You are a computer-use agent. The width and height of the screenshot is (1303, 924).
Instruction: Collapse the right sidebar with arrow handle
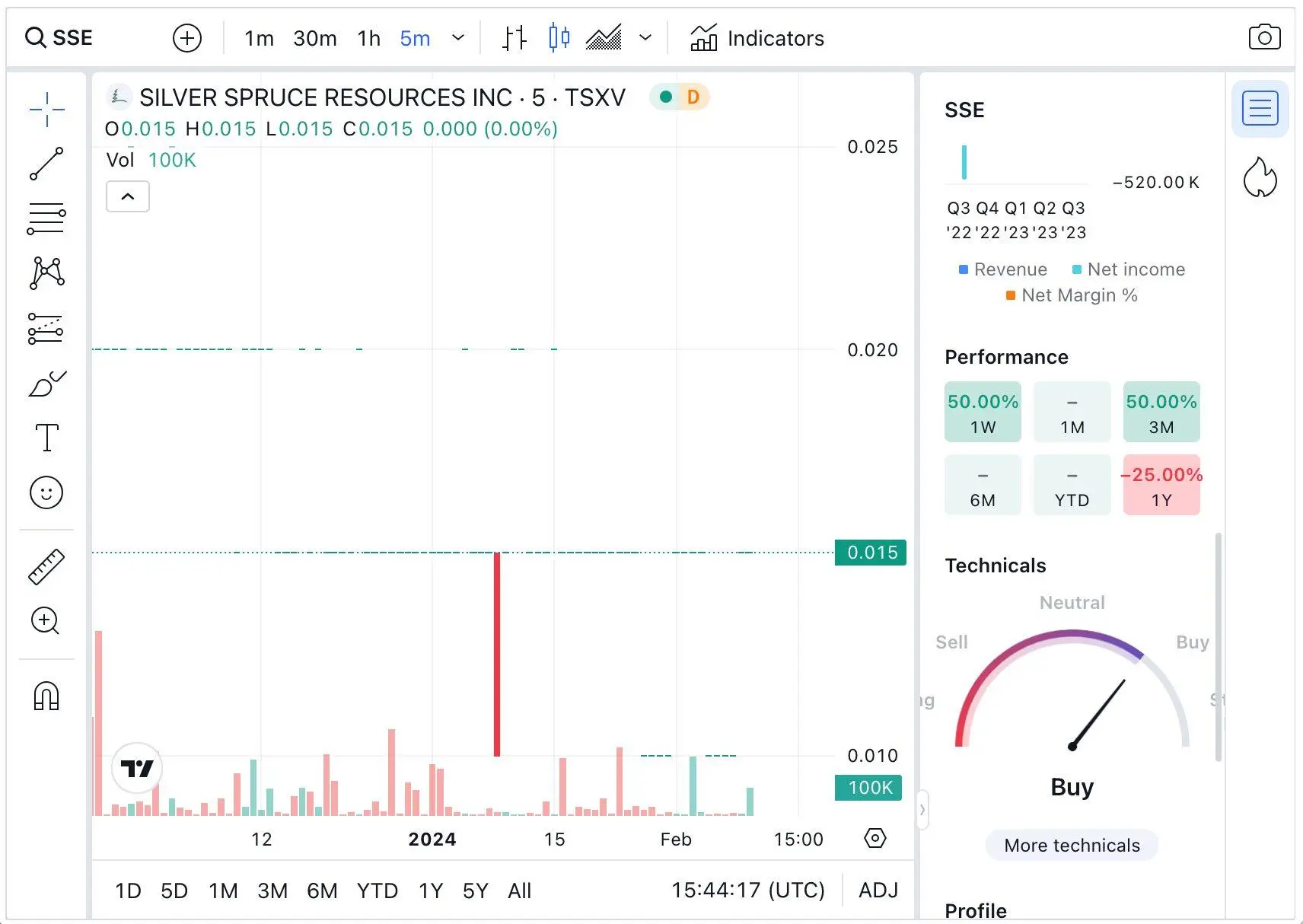click(922, 810)
